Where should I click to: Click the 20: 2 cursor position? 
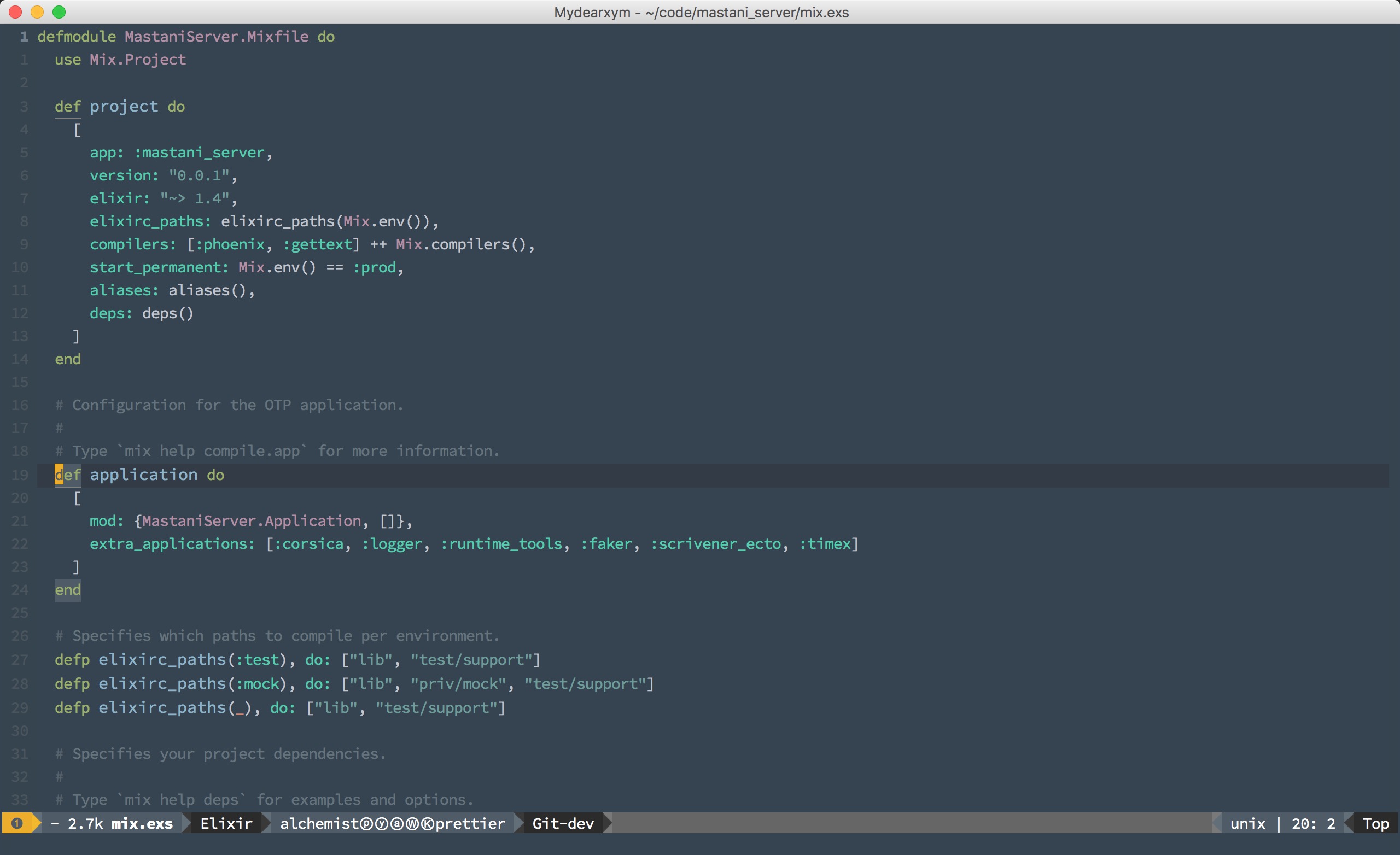tap(1313, 824)
